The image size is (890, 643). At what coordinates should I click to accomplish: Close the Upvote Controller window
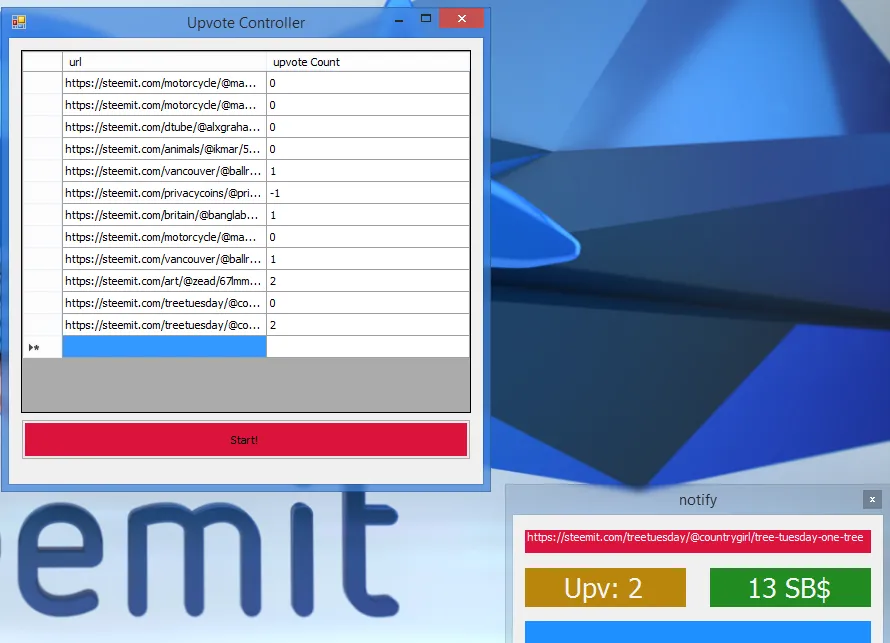click(461, 19)
